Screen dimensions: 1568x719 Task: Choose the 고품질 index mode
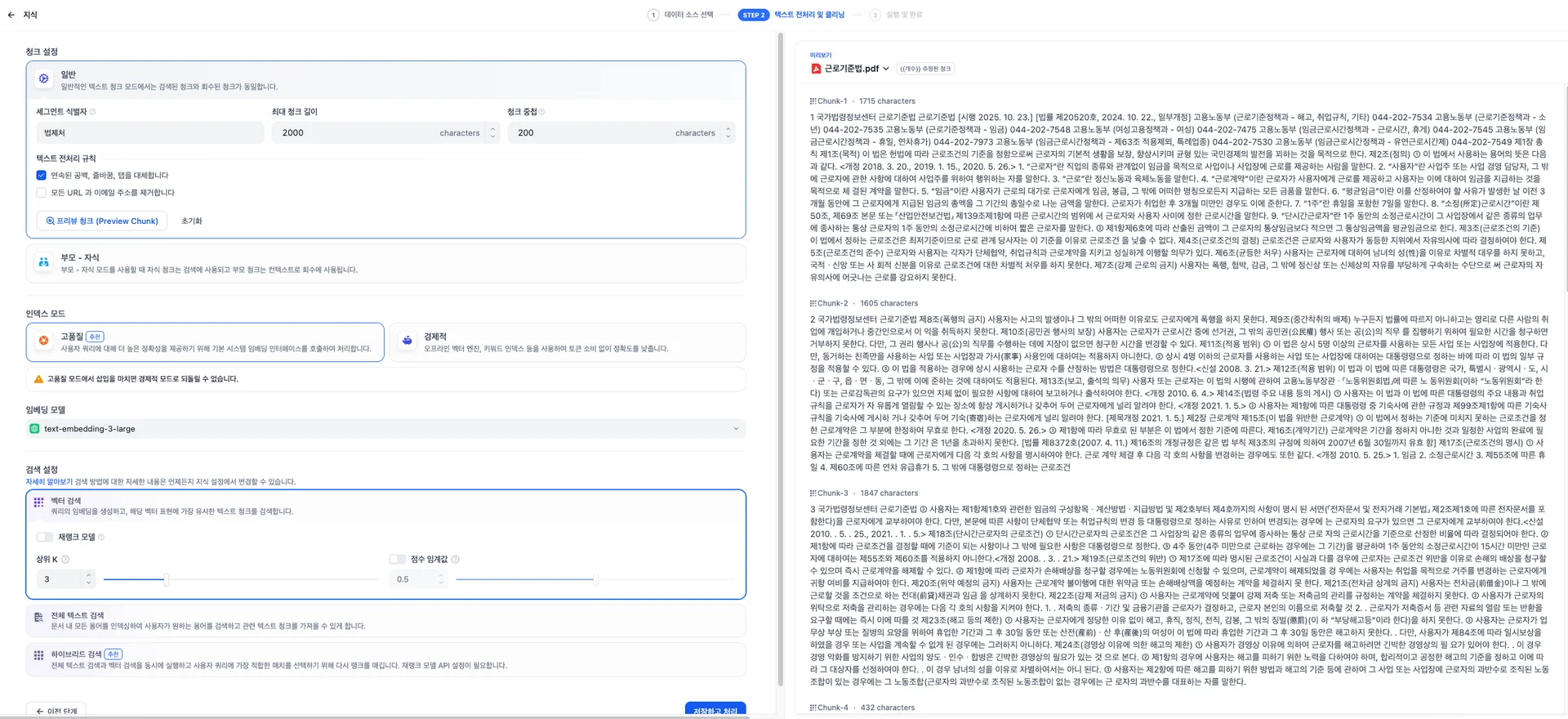click(x=205, y=342)
